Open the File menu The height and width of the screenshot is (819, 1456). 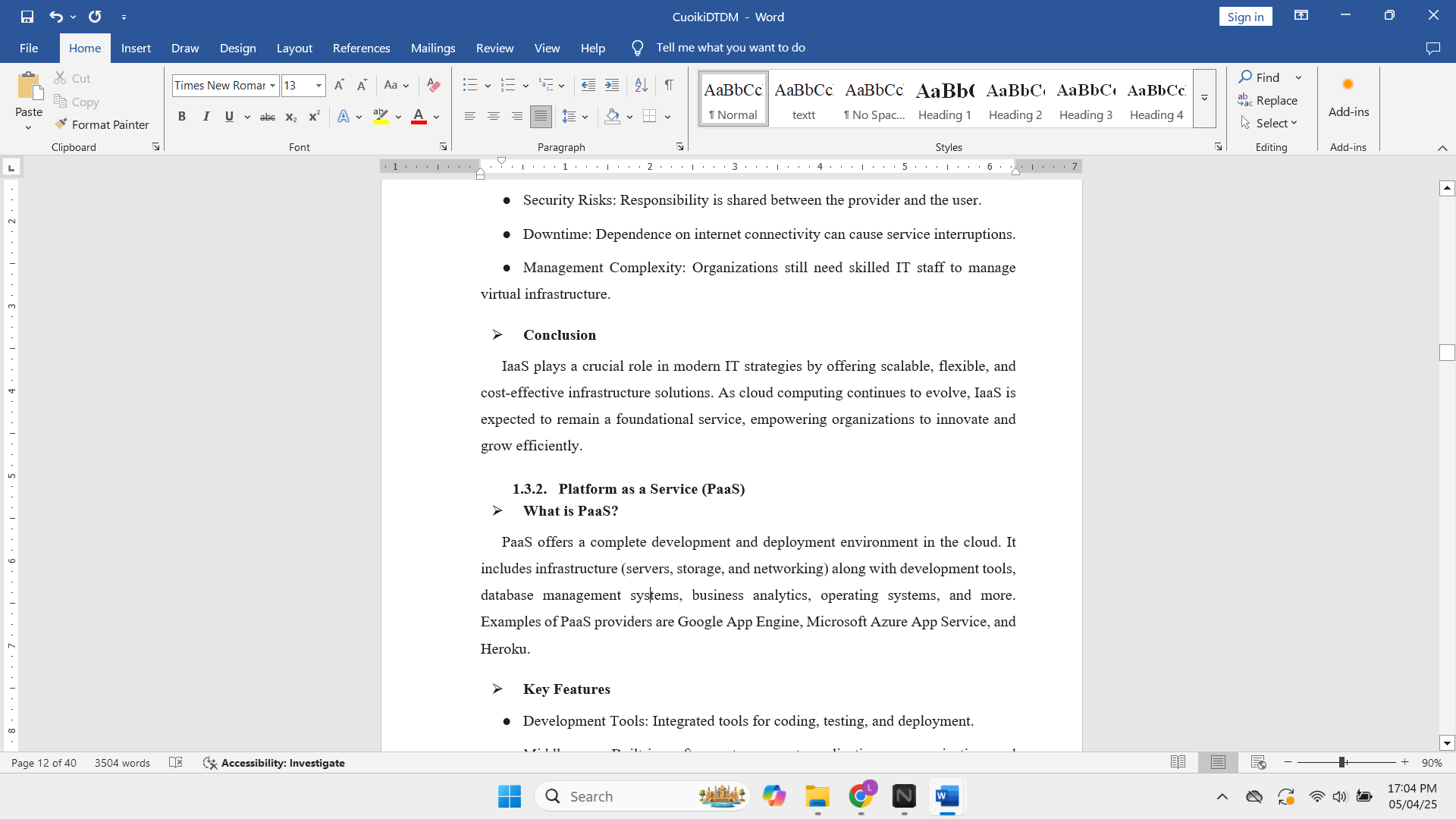29,48
